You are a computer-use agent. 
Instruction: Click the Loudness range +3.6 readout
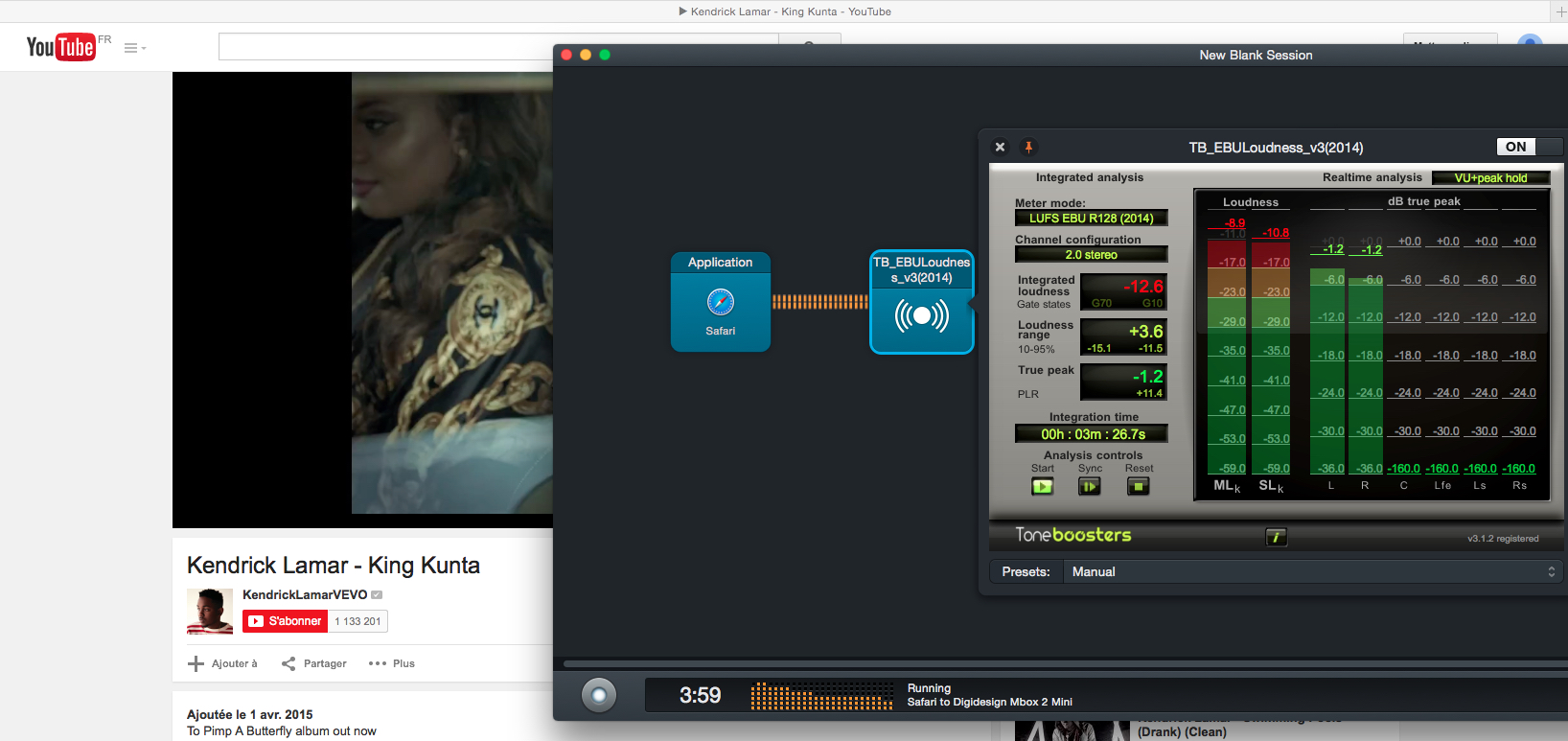click(1123, 336)
